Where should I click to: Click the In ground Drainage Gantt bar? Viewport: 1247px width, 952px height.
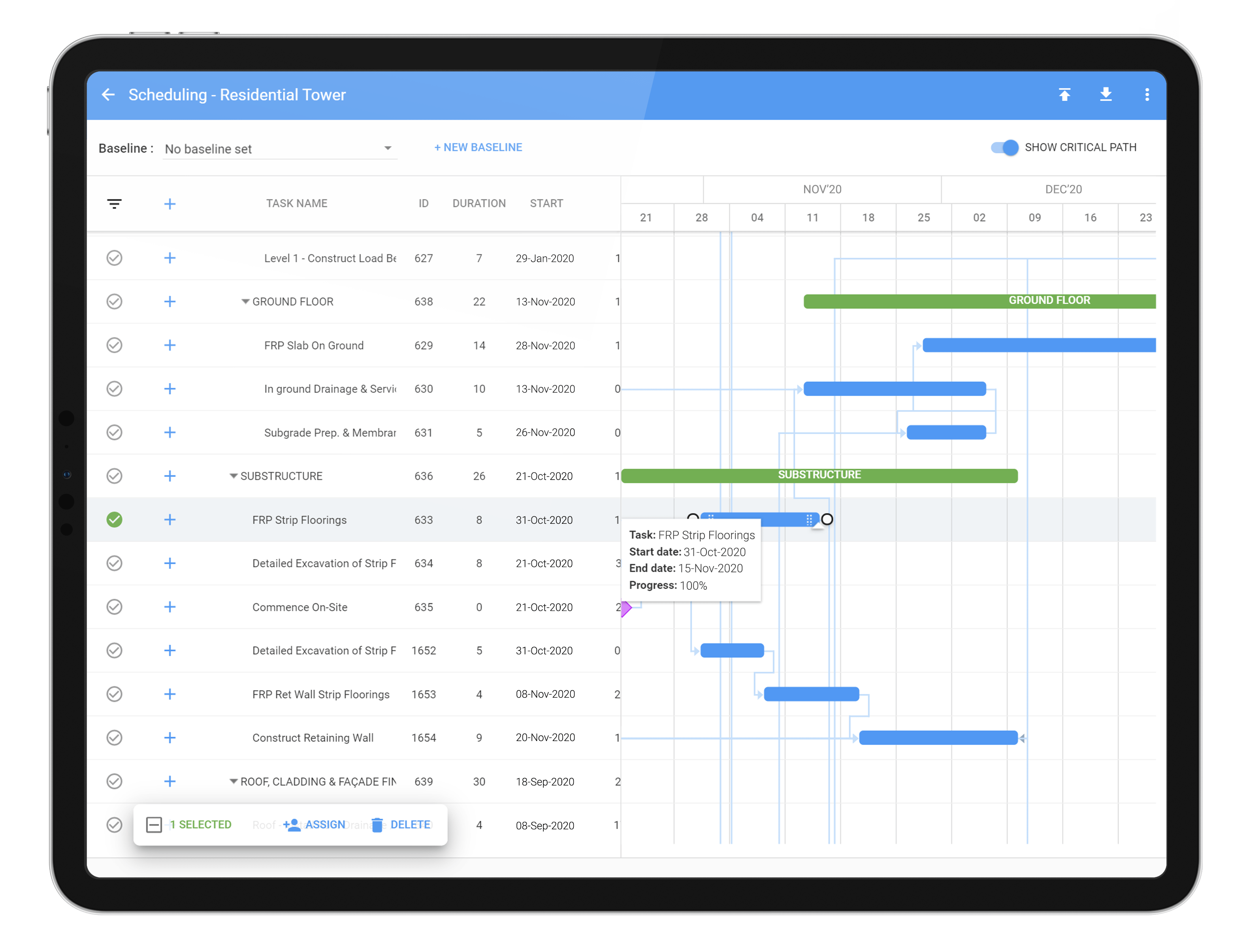(896, 389)
